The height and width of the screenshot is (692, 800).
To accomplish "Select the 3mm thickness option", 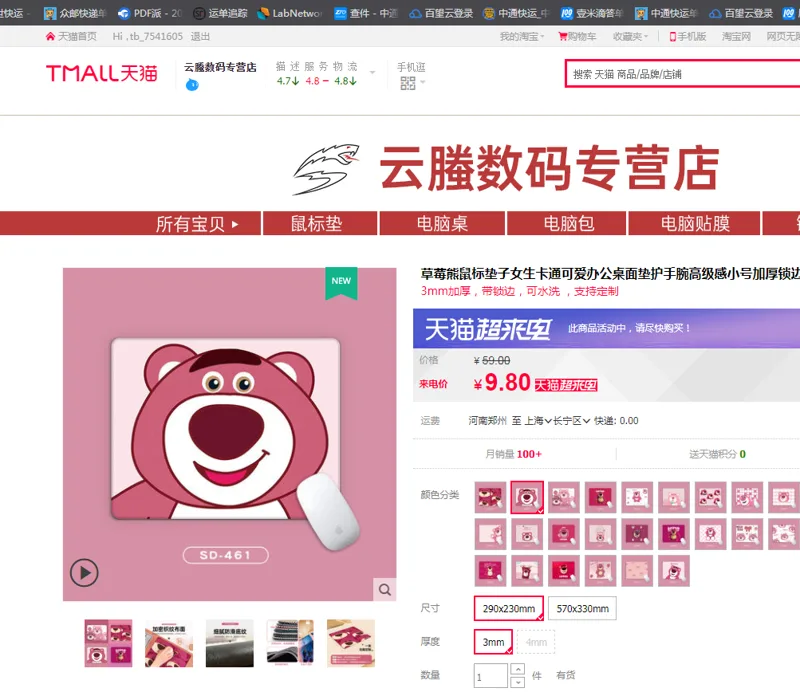I will coord(493,642).
